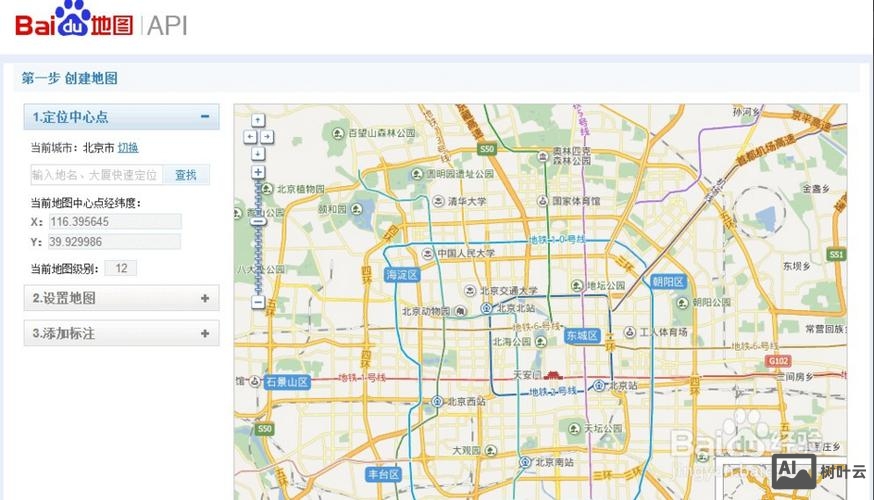Image resolution: width=874 pixels, height=500 pixels.
Task: Click the 北京站 station marker
Action: [x=599, y=385]
